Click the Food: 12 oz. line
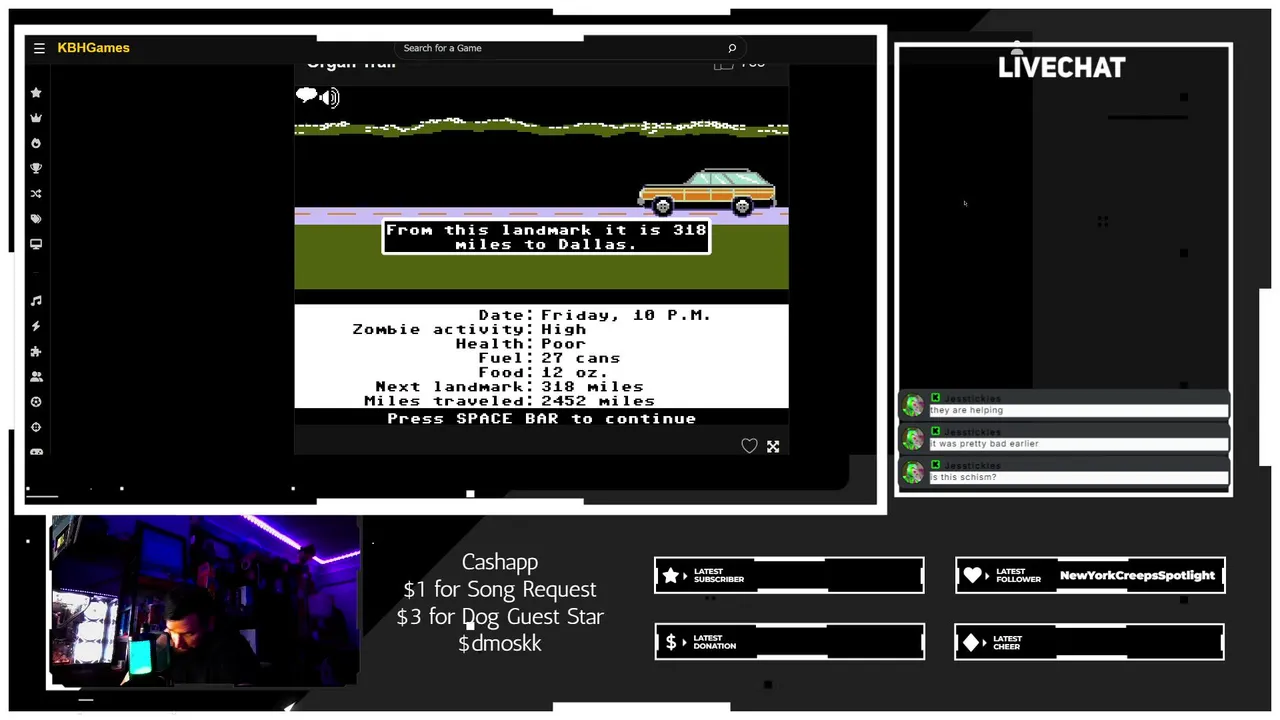This screenshot has width=1280, height=720. tap(542, 372)
